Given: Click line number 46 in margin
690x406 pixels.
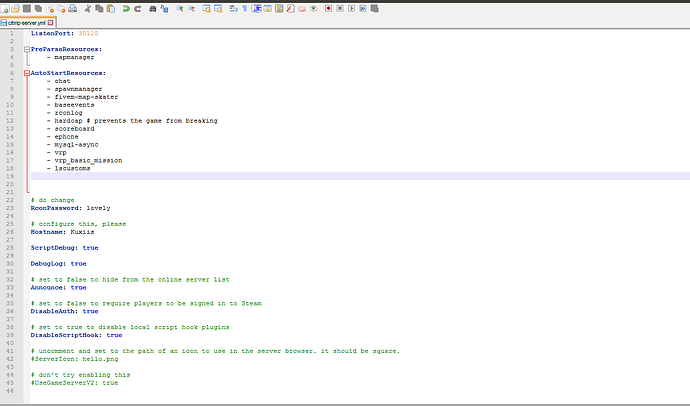Looking at the screenshot, I should coord(10,391).
